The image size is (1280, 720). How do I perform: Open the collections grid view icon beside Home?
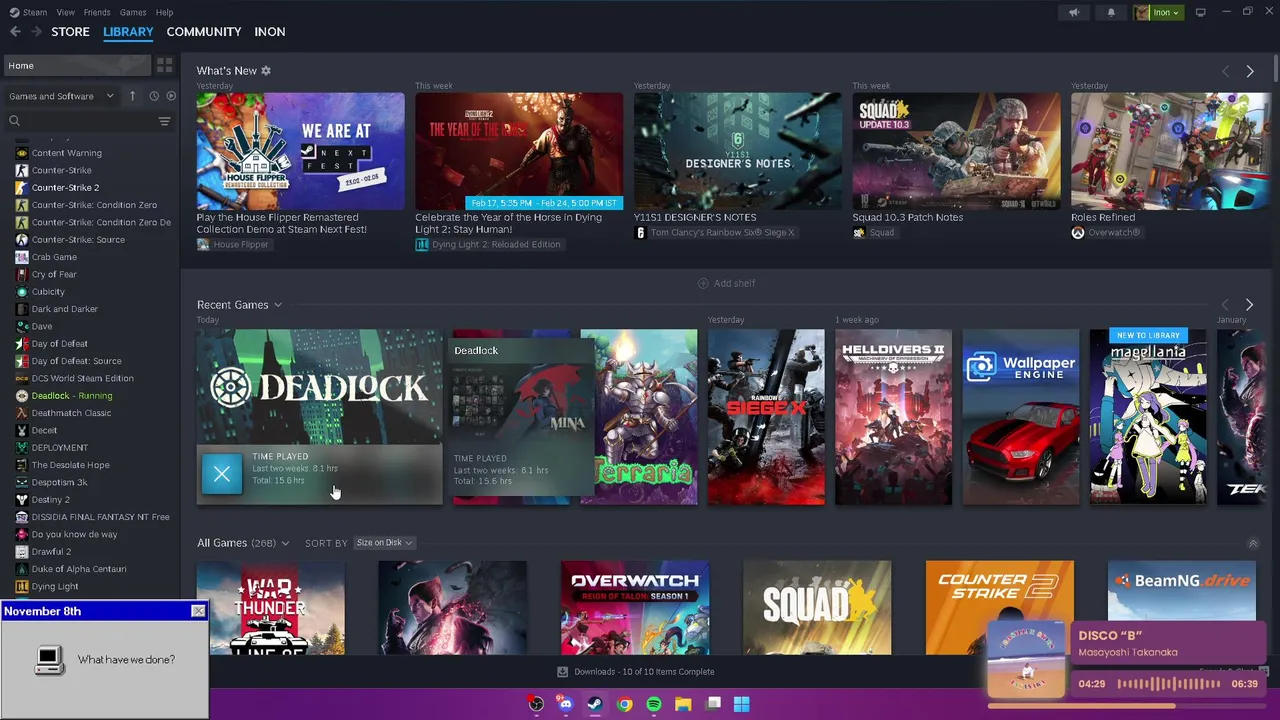(165, 65)
